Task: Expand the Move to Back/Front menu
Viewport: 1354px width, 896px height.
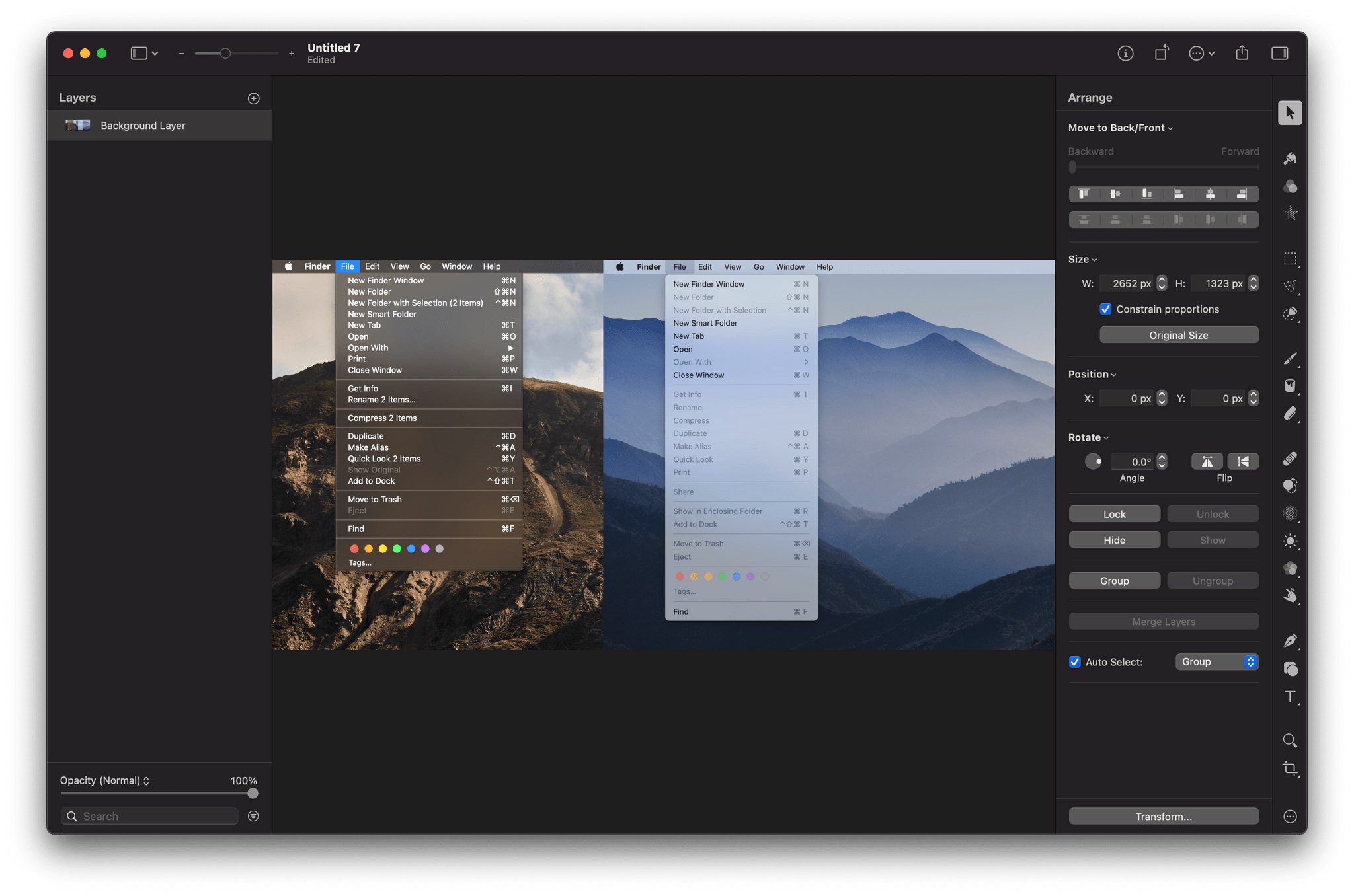Action: [x=1121, y=128]
